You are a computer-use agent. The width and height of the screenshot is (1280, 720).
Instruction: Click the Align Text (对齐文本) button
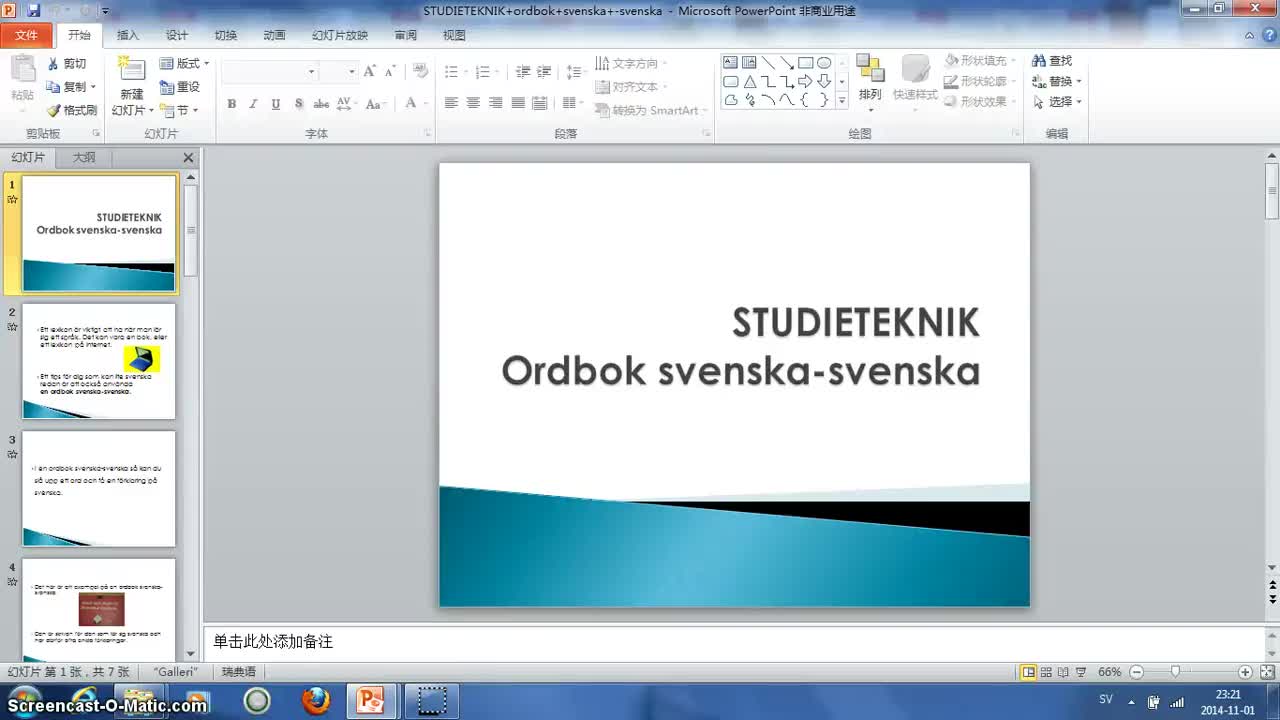click(x=631, y=87)
